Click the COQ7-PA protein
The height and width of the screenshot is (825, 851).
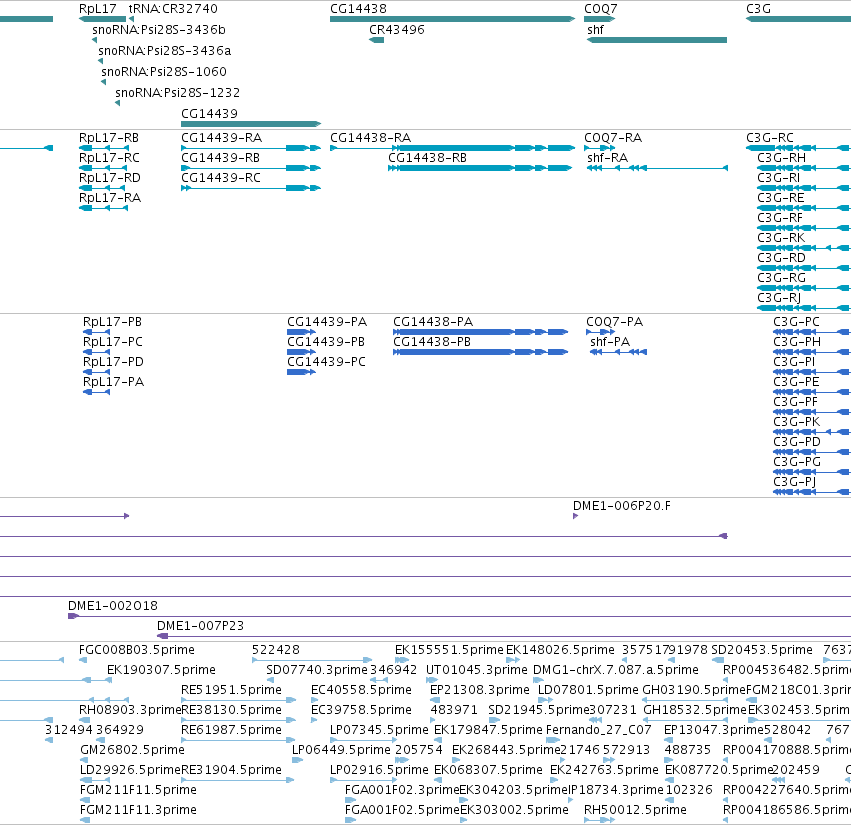pos(600,332)
